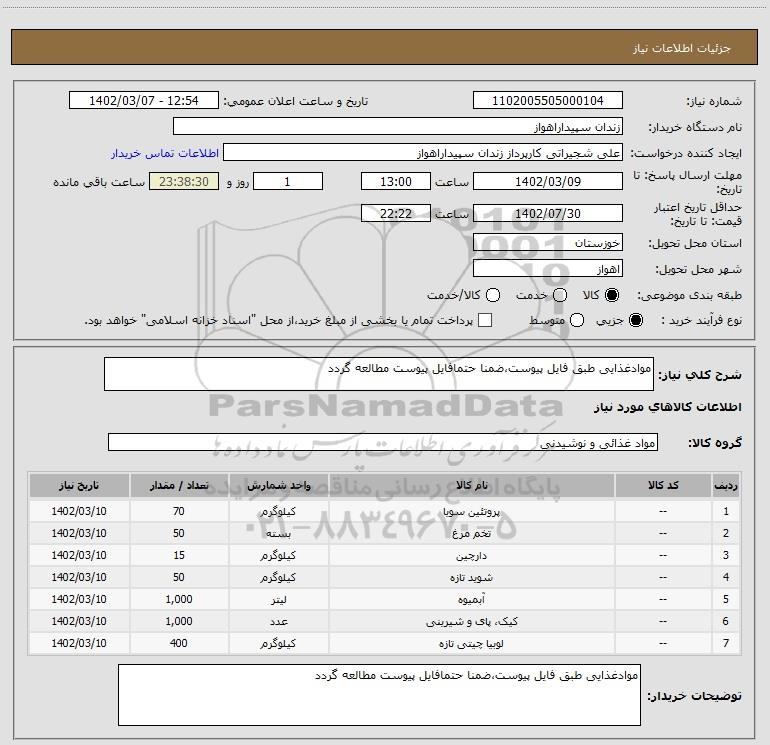Select the کیک، پای و شیرینی item name
The width and height of the screenshot is (770, 745).
pyautogui.click(x=471, y=621)
